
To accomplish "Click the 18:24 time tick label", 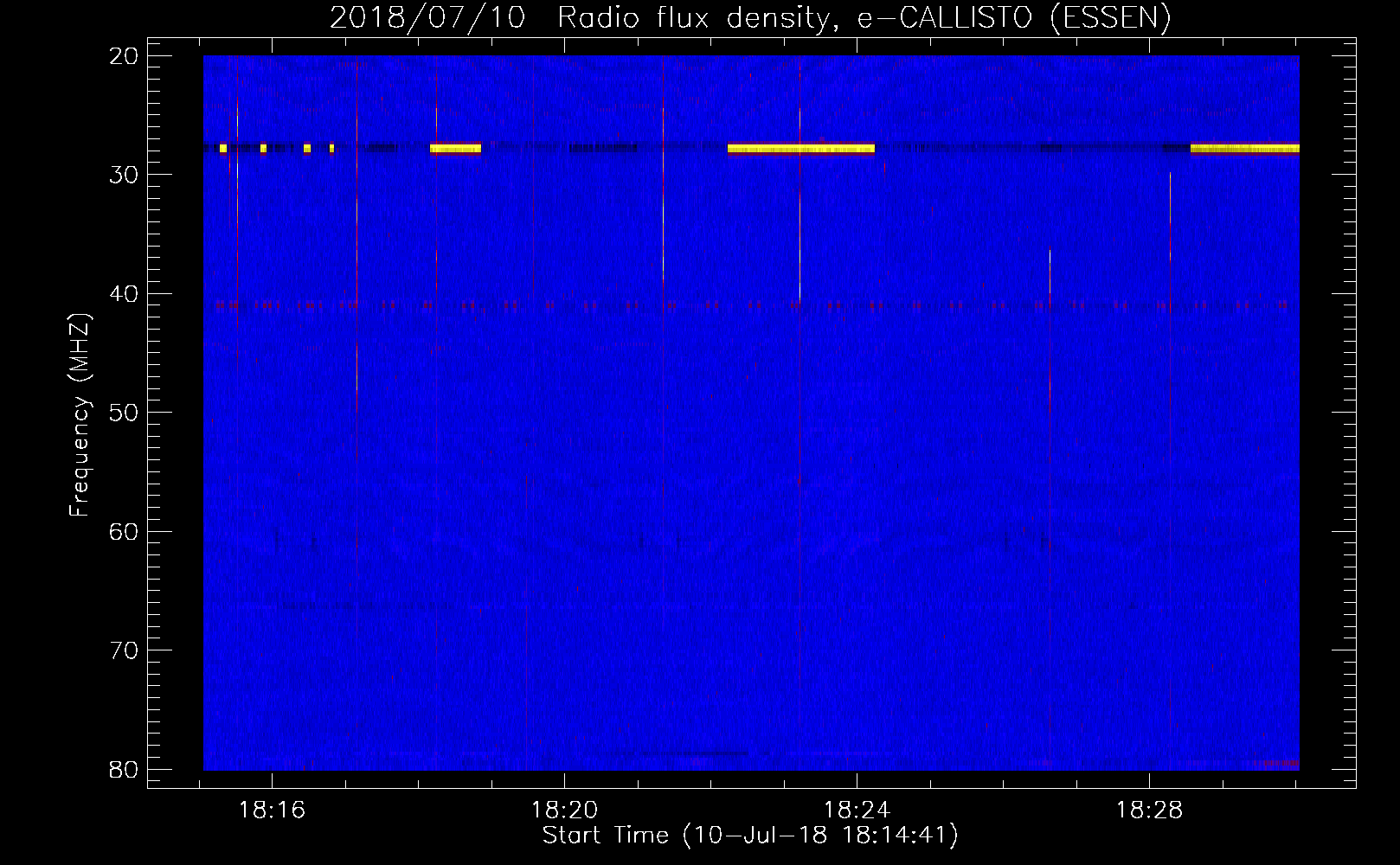I will click(x=857, y=811).
